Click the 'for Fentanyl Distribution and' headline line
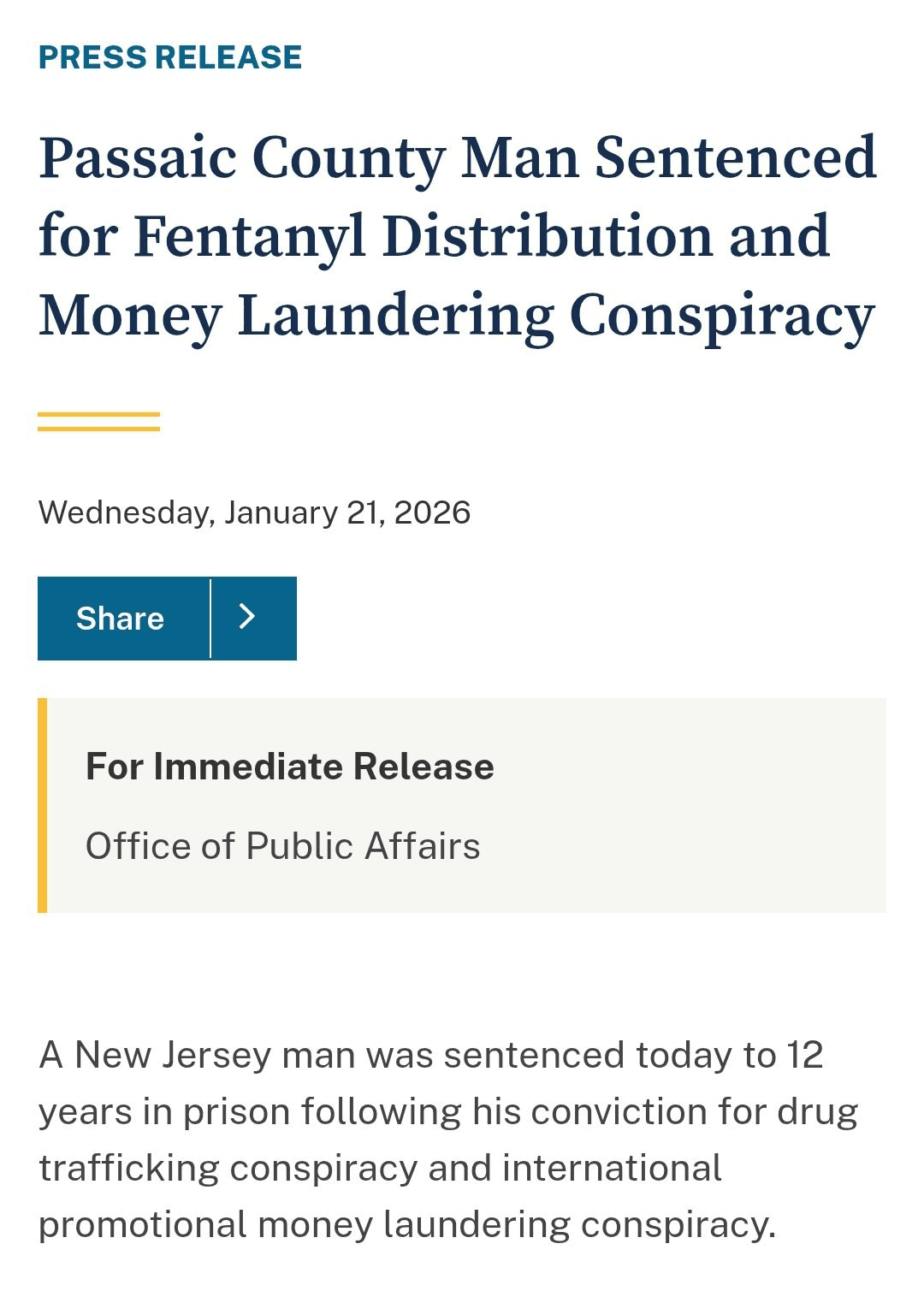The image size is (924, 1291). [434, 237]
